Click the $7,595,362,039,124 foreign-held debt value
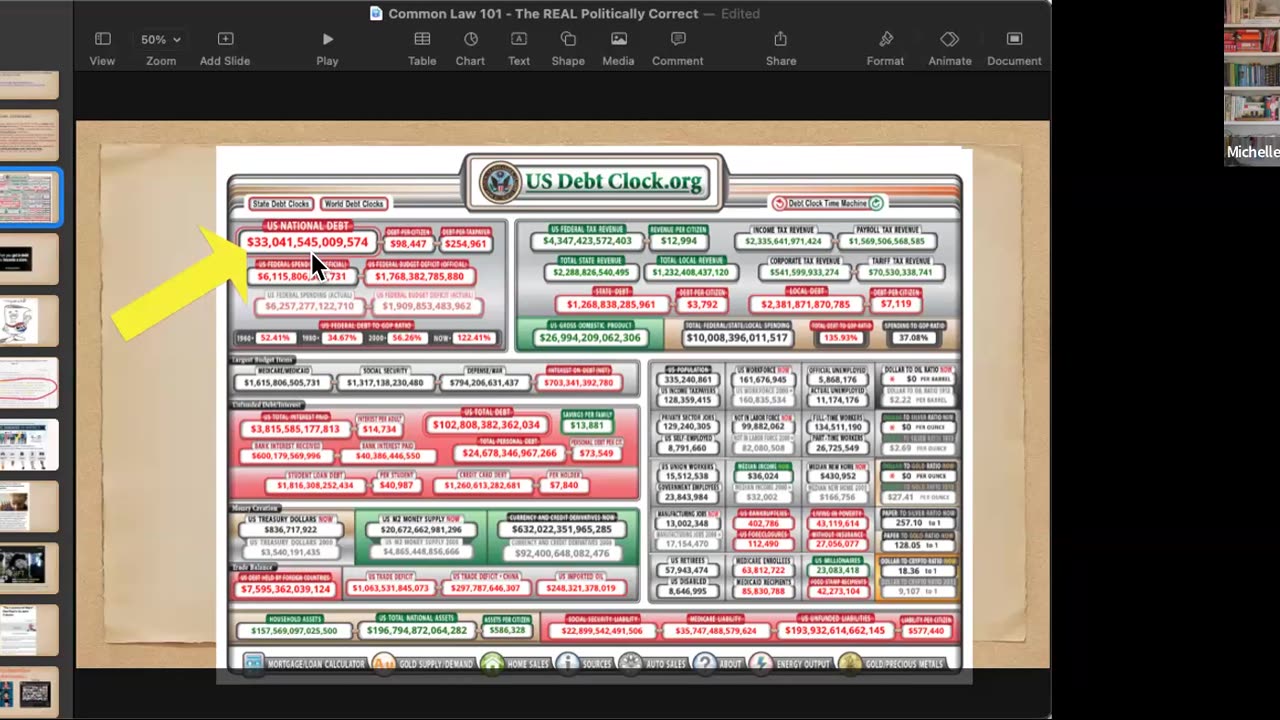The height and width of the screenshot is (720, 1280). coord(285,589)
